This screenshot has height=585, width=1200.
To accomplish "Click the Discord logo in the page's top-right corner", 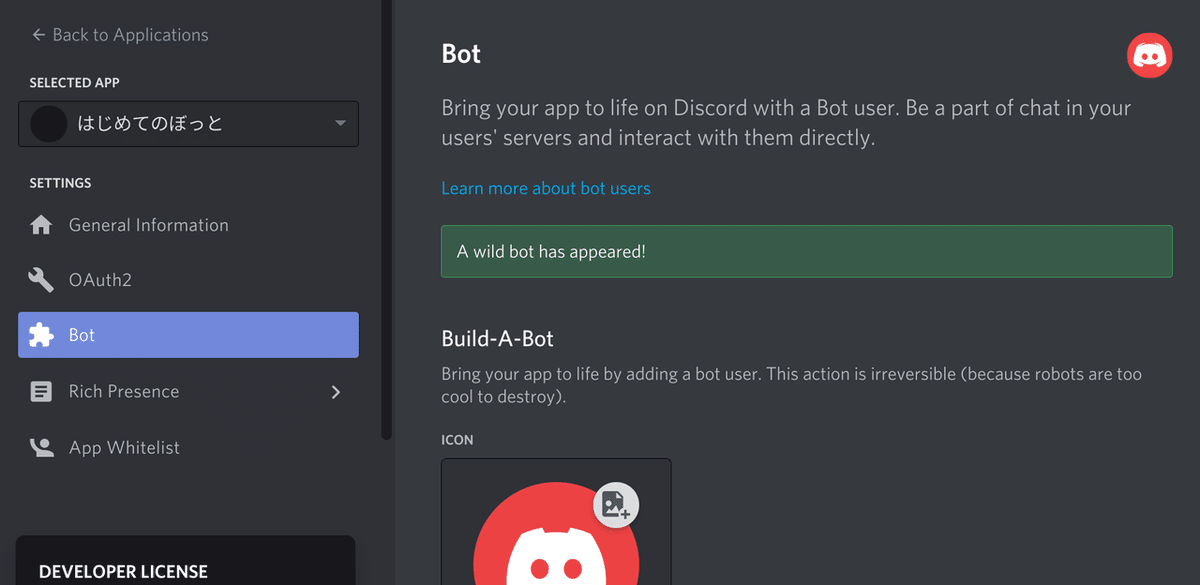I will (x=1150, y=55).
